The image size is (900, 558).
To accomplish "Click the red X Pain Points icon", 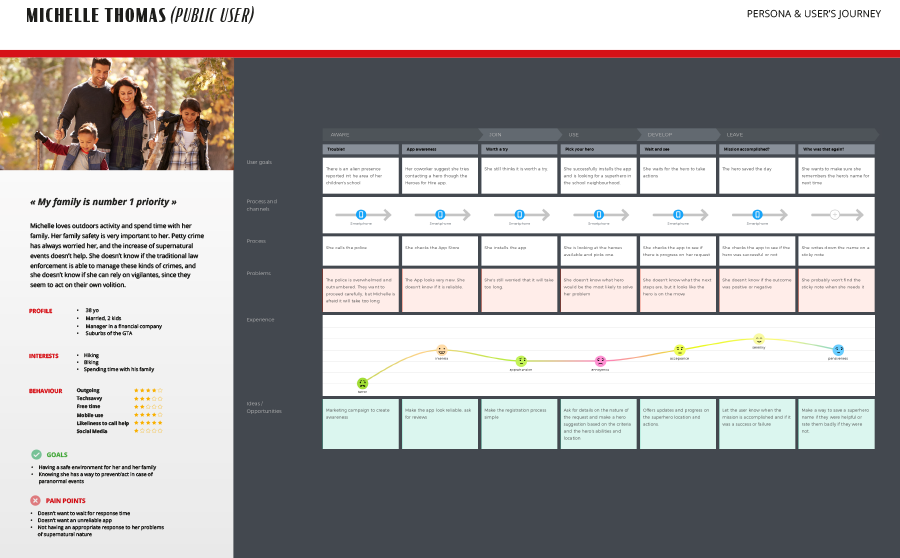I will pos(36,501).
